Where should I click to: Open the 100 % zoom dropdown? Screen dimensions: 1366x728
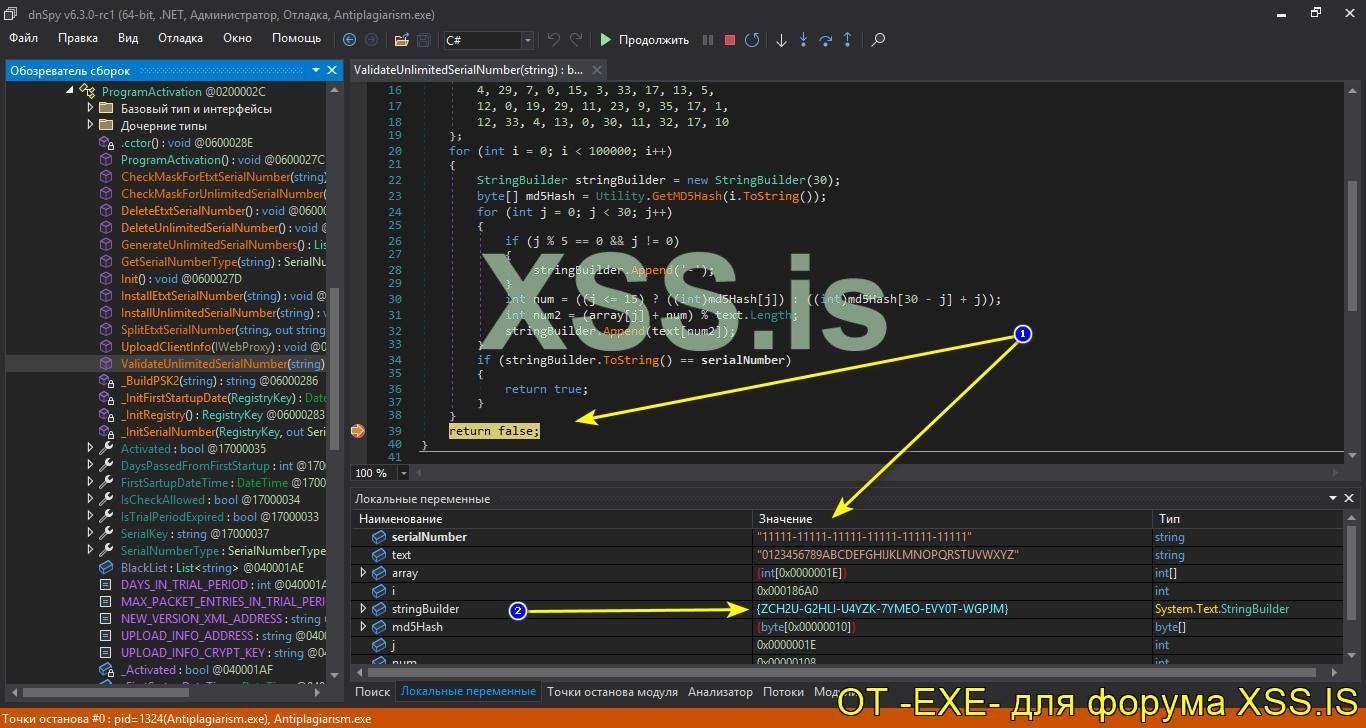403,473
